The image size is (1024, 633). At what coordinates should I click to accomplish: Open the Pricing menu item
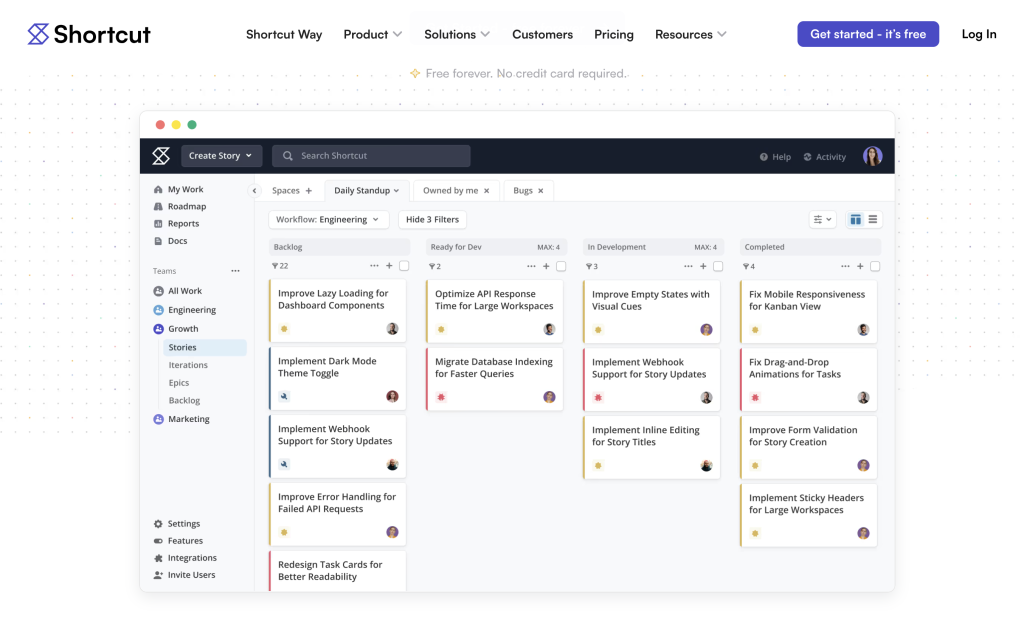(613, 34)
